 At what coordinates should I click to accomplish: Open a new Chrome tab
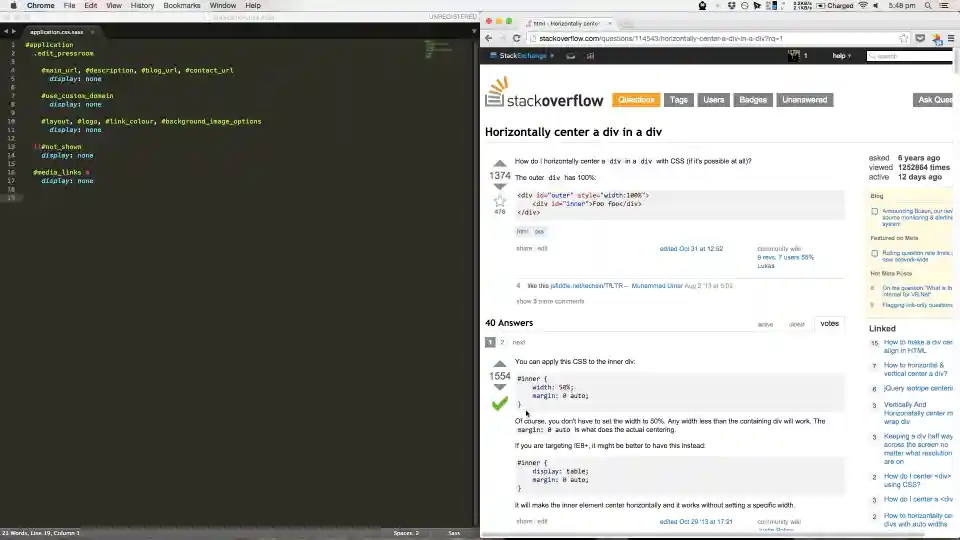[x=627, y=23]
